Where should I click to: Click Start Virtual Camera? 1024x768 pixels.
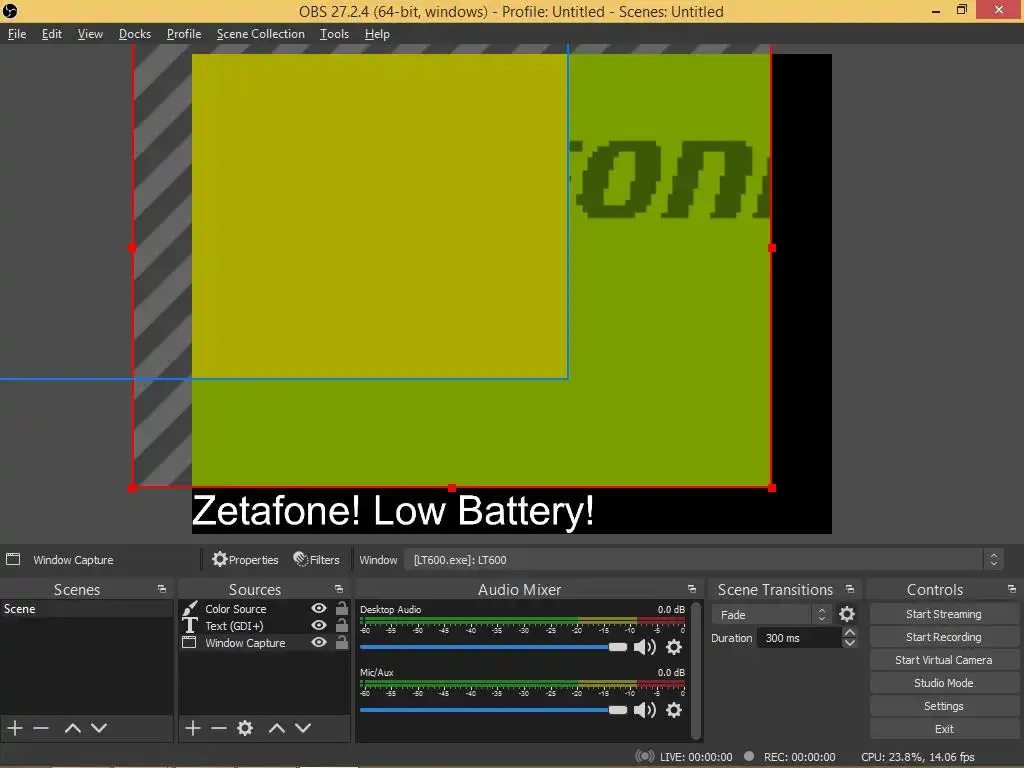pos(944,660)
